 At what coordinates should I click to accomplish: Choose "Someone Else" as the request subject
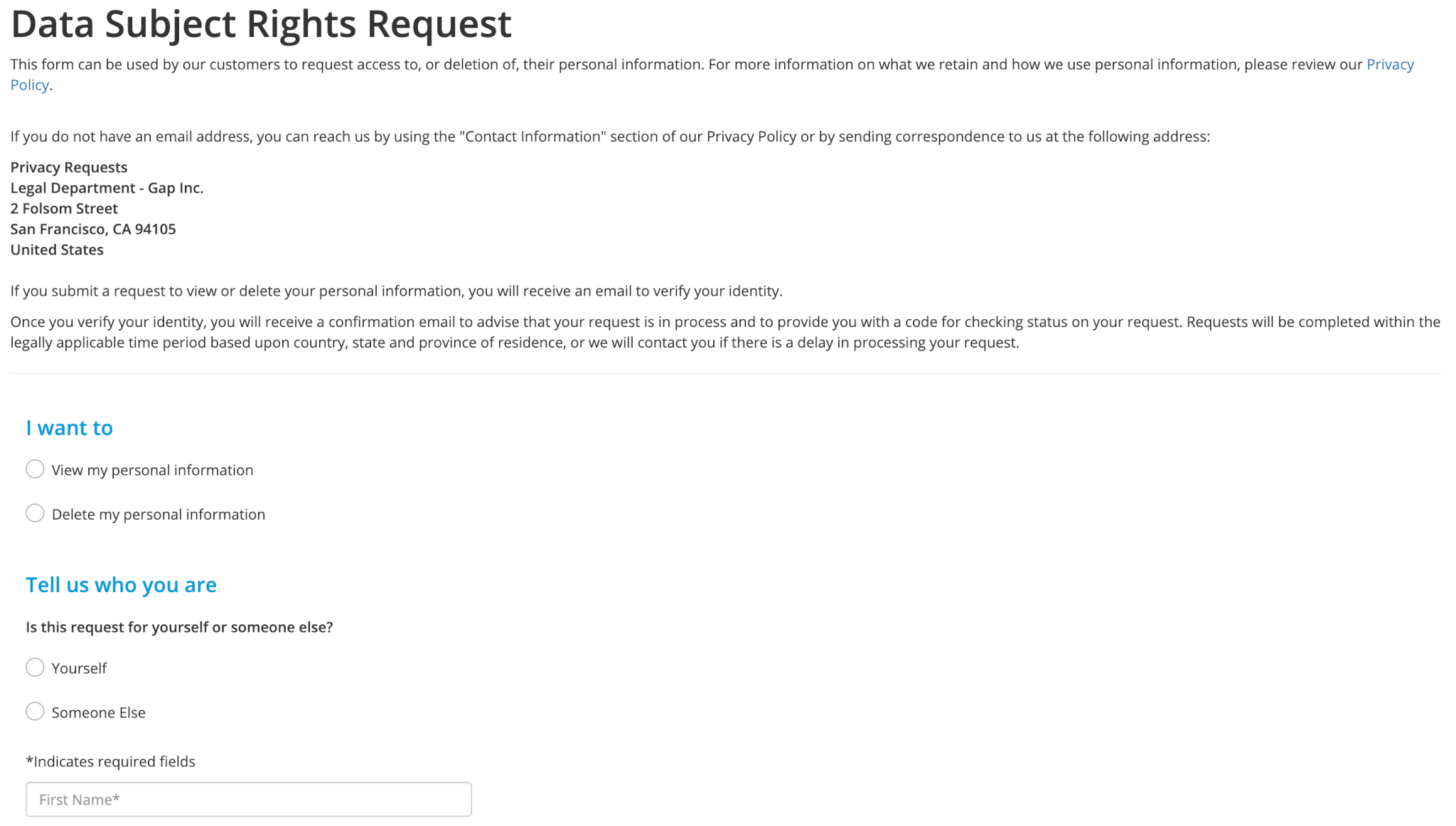point(35,711)
